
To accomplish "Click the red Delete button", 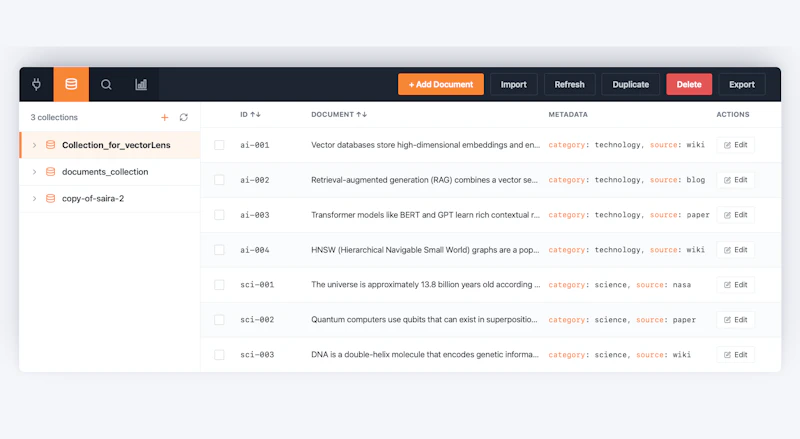I will coord(689,84).
